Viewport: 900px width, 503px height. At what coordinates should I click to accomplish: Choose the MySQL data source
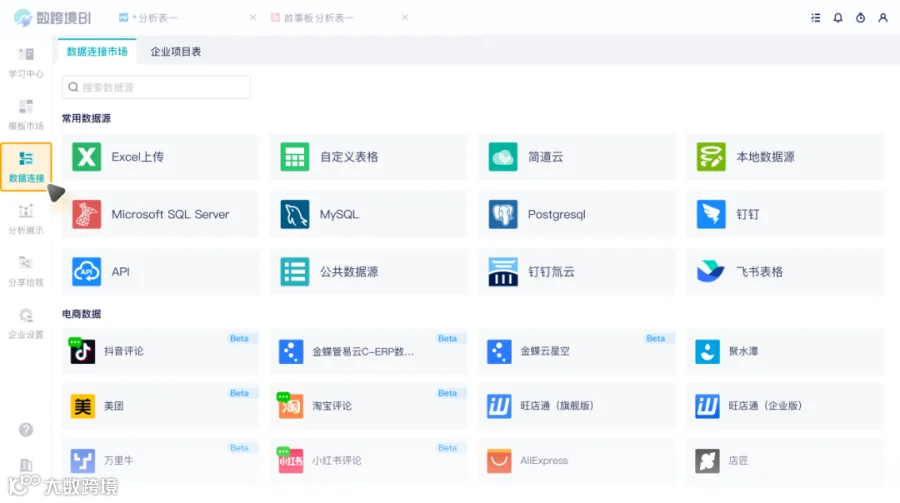368,214
